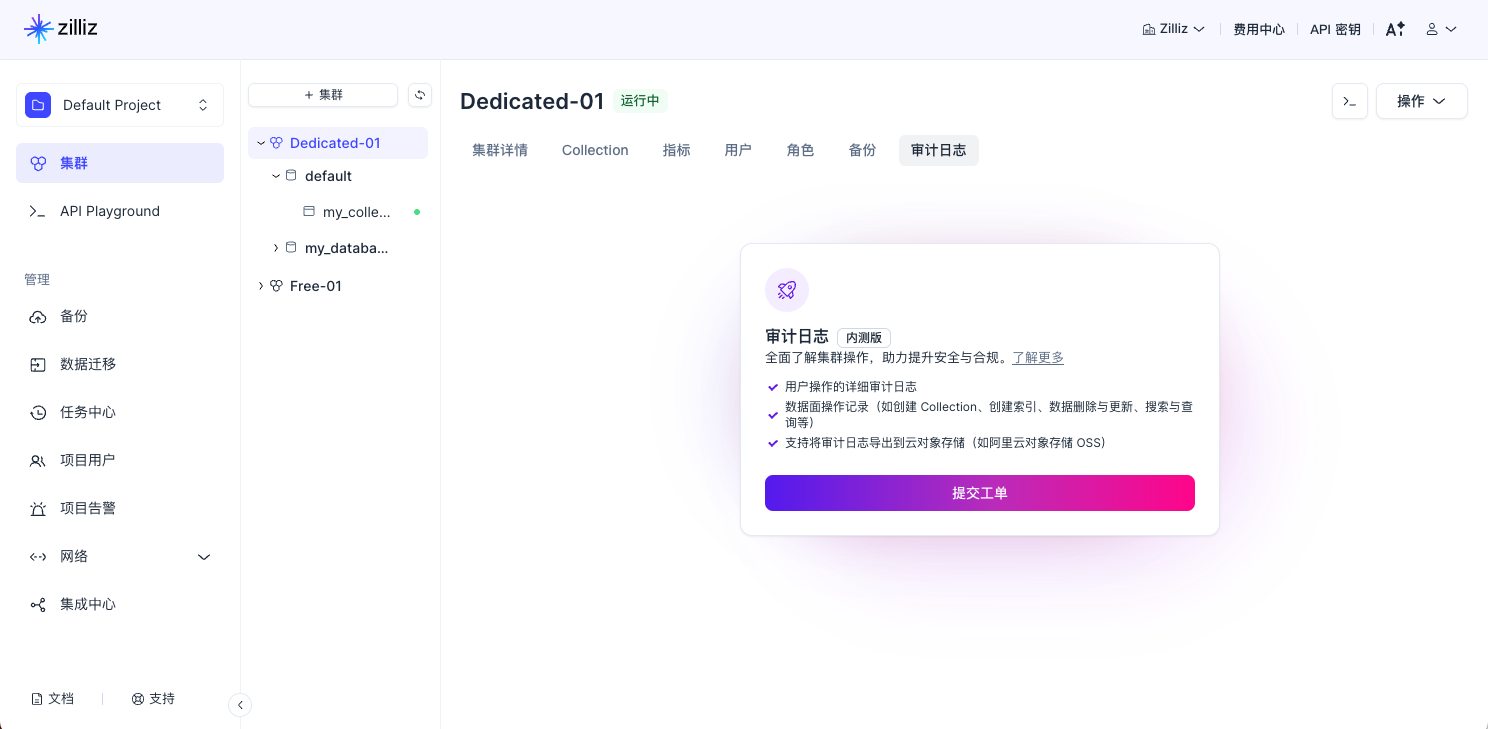Expand the Free-01 cluster tree node

(x=261, y=286)
